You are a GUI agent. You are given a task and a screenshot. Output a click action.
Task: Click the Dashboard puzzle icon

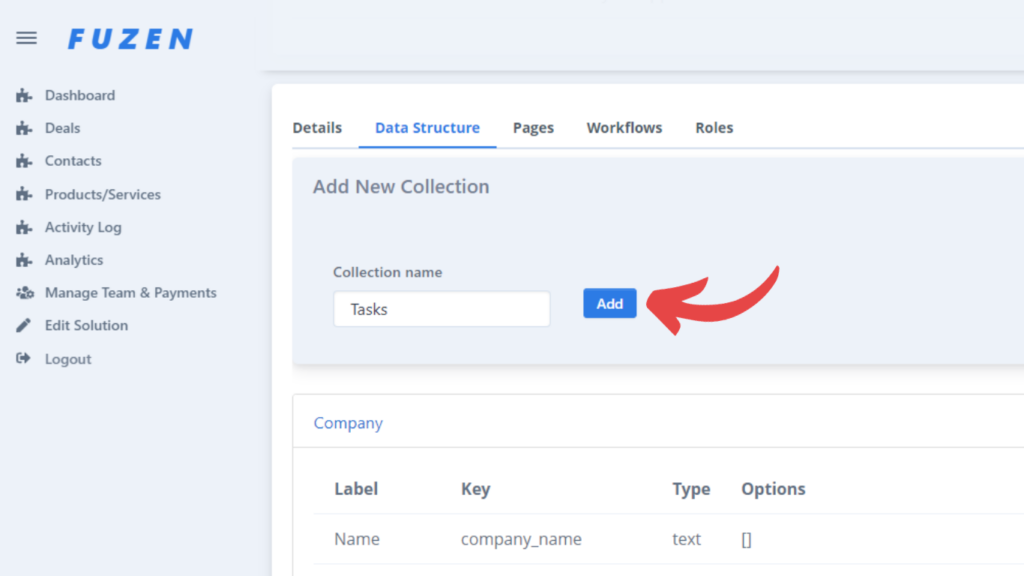(x=24, y=96)
